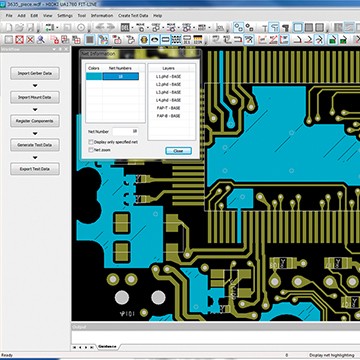Viewport: 360px width, 360px height.
Task: Select the Guidance tab in Output panel
Action: (107, 347)
